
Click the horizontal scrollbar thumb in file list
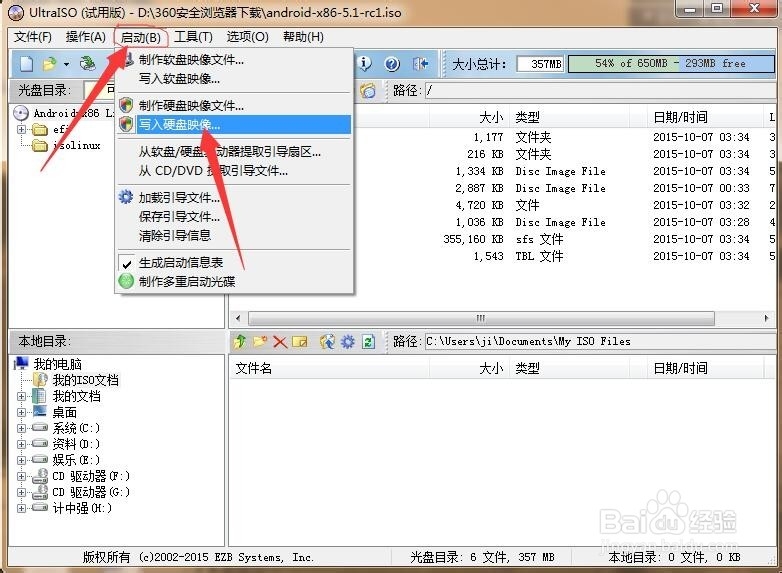(x=481, y=318)
